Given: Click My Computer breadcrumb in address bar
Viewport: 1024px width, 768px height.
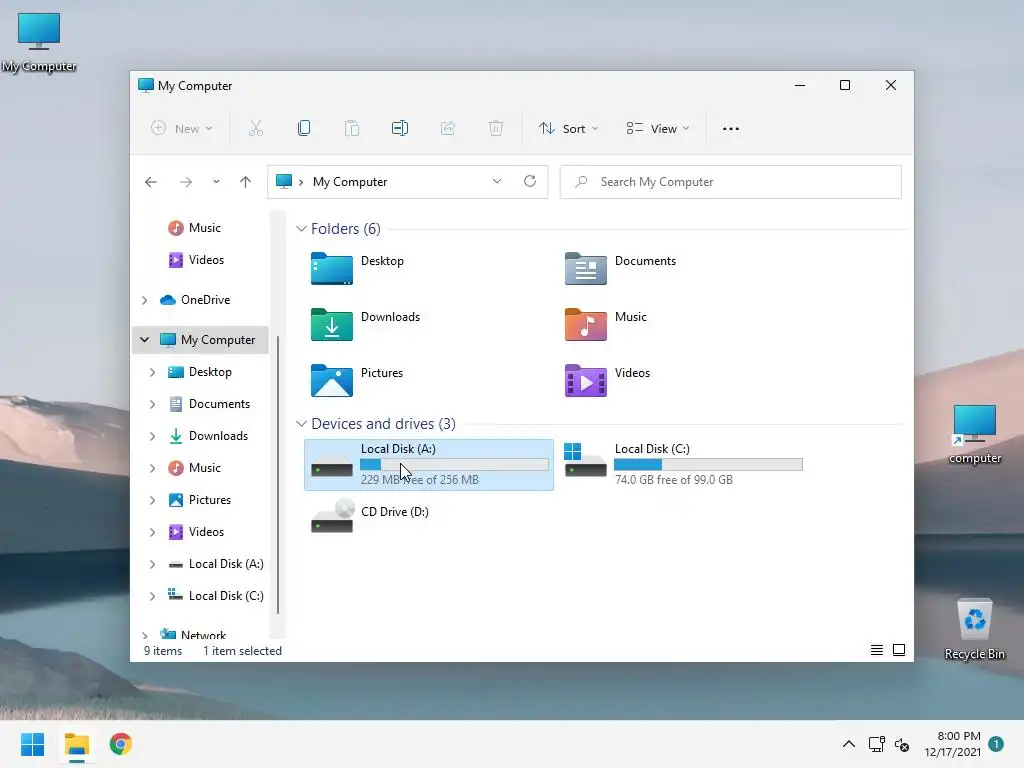Looking at the screenshot, I should coord(350,182).
